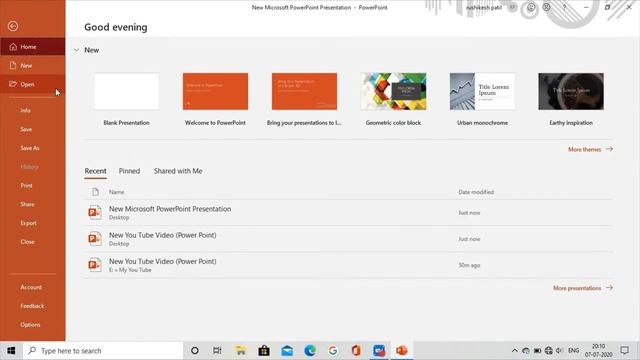
Task: Open Microsoft Store taskbar icon
Action: pyautogui.click(x=264, y=351)
